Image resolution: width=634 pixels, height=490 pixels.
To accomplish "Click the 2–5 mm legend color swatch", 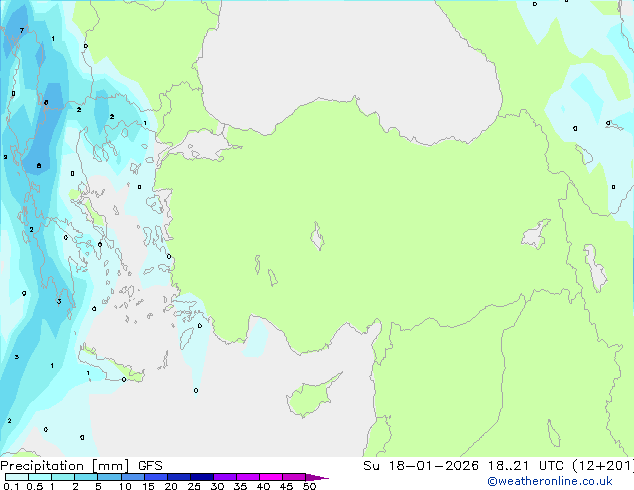I will (86, 477).
